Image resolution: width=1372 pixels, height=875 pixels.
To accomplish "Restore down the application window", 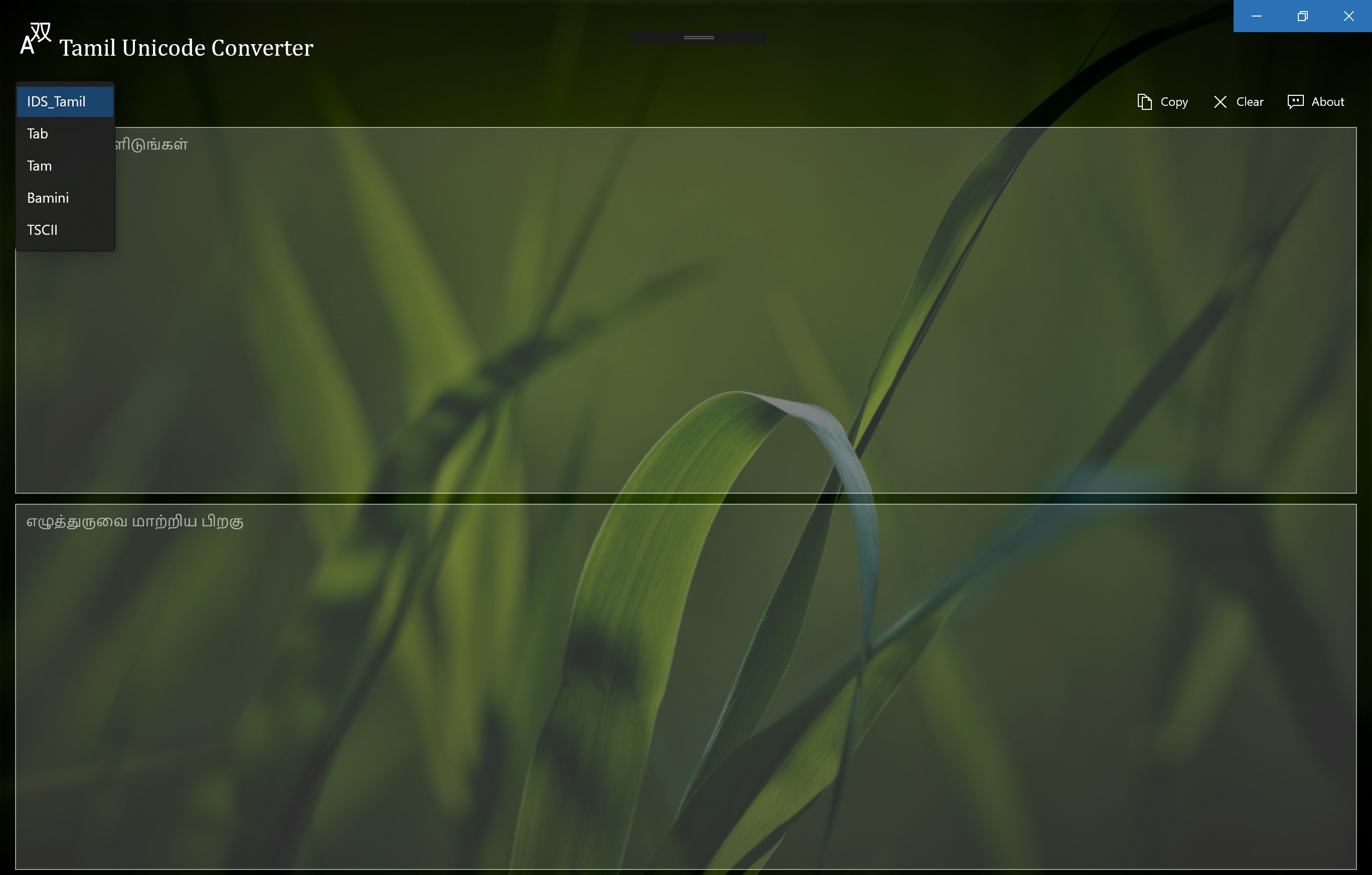I will tap(1302, 16).
